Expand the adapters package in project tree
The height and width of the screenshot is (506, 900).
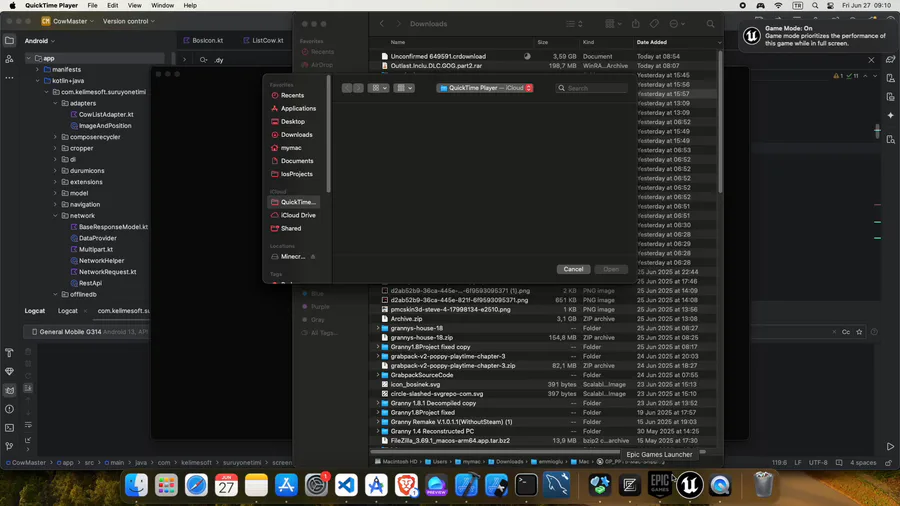56,103
